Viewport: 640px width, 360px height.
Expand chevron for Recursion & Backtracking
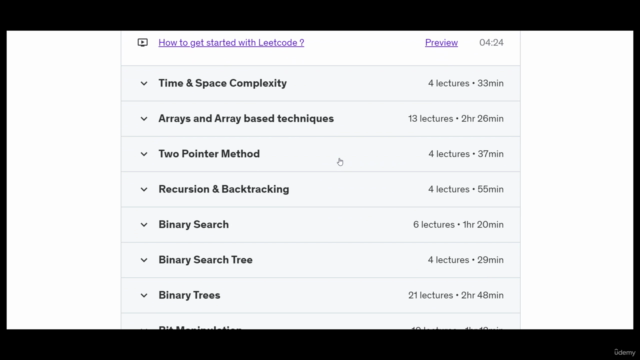click(x=144, y=189)
